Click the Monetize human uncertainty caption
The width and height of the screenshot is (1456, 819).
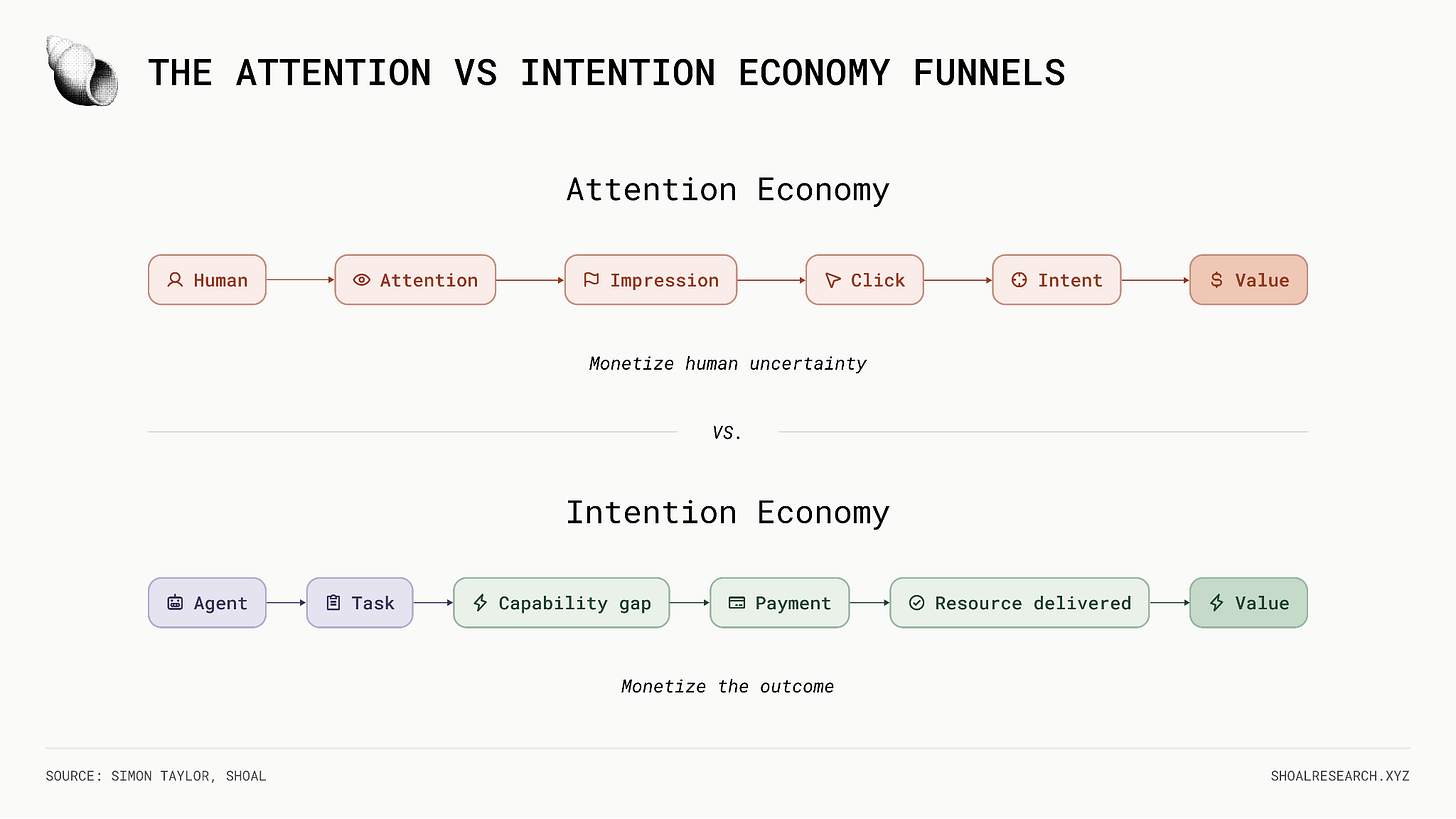(x=728, y=364)
